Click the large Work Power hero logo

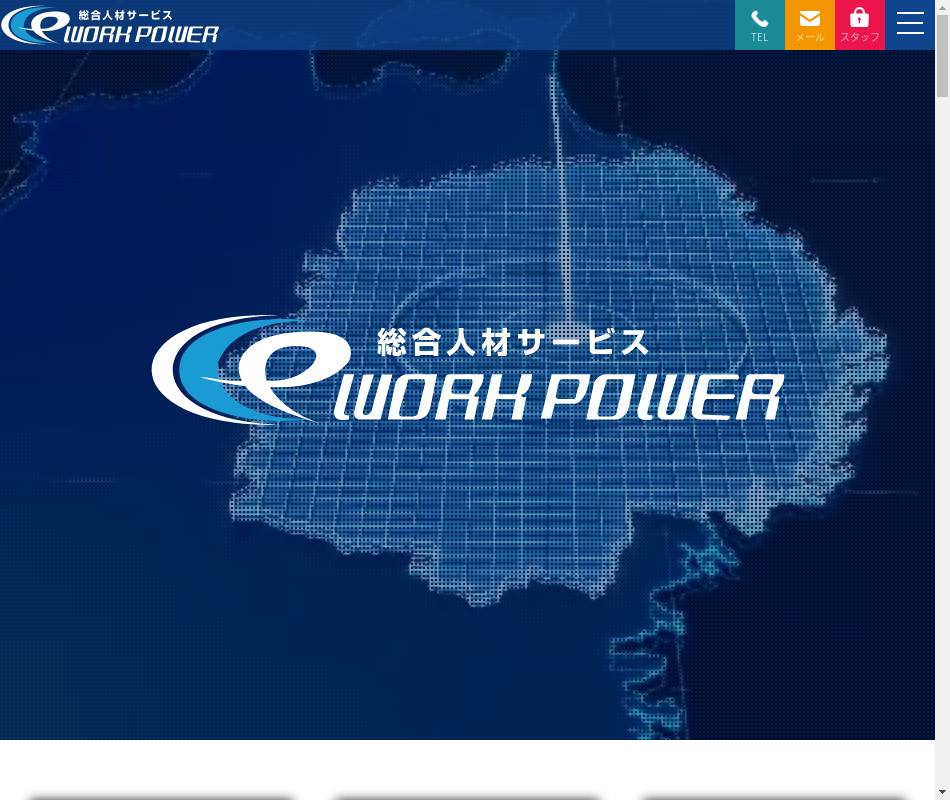click(468, 370)
